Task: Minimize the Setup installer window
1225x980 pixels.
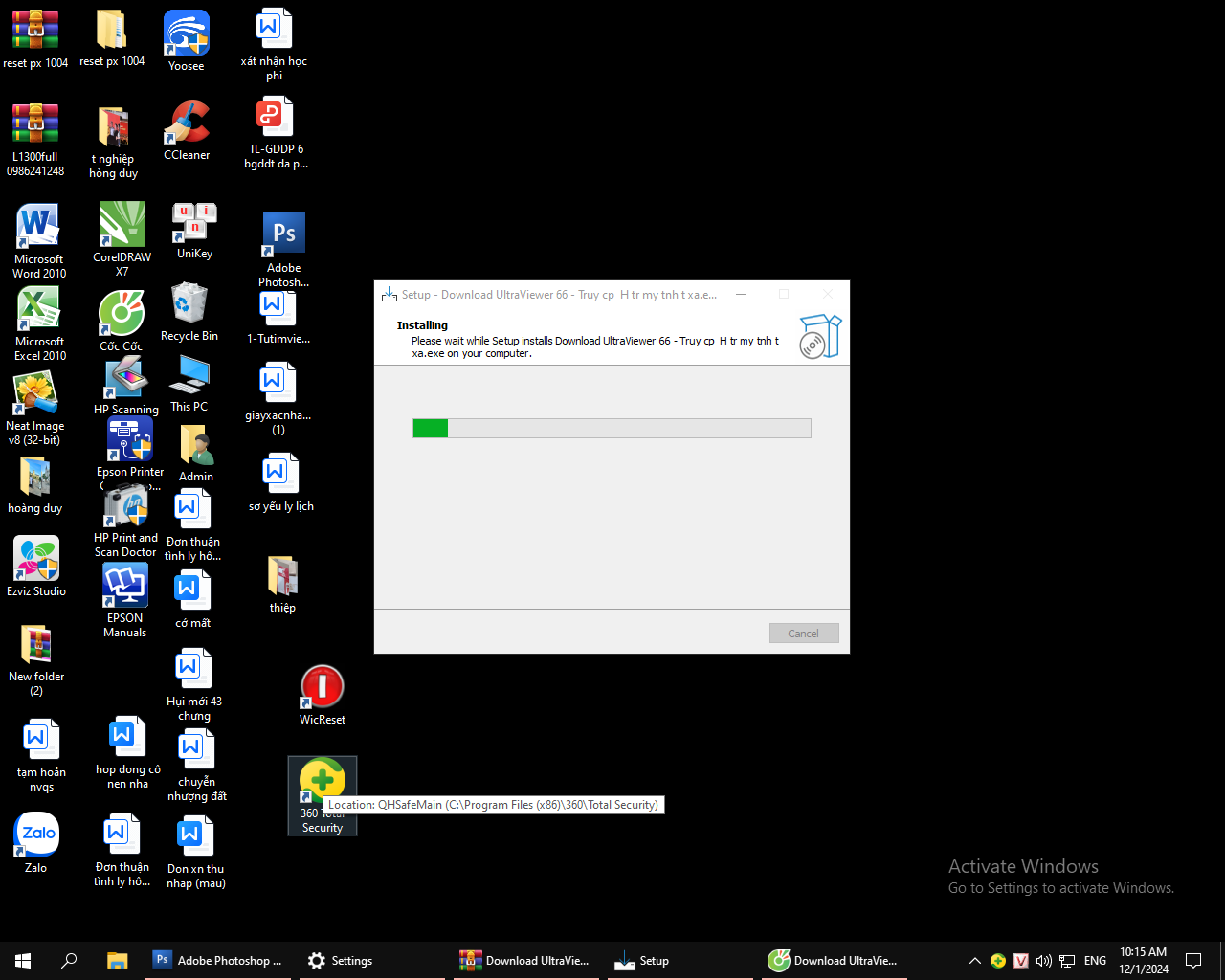Action: (x=741, y=295)
